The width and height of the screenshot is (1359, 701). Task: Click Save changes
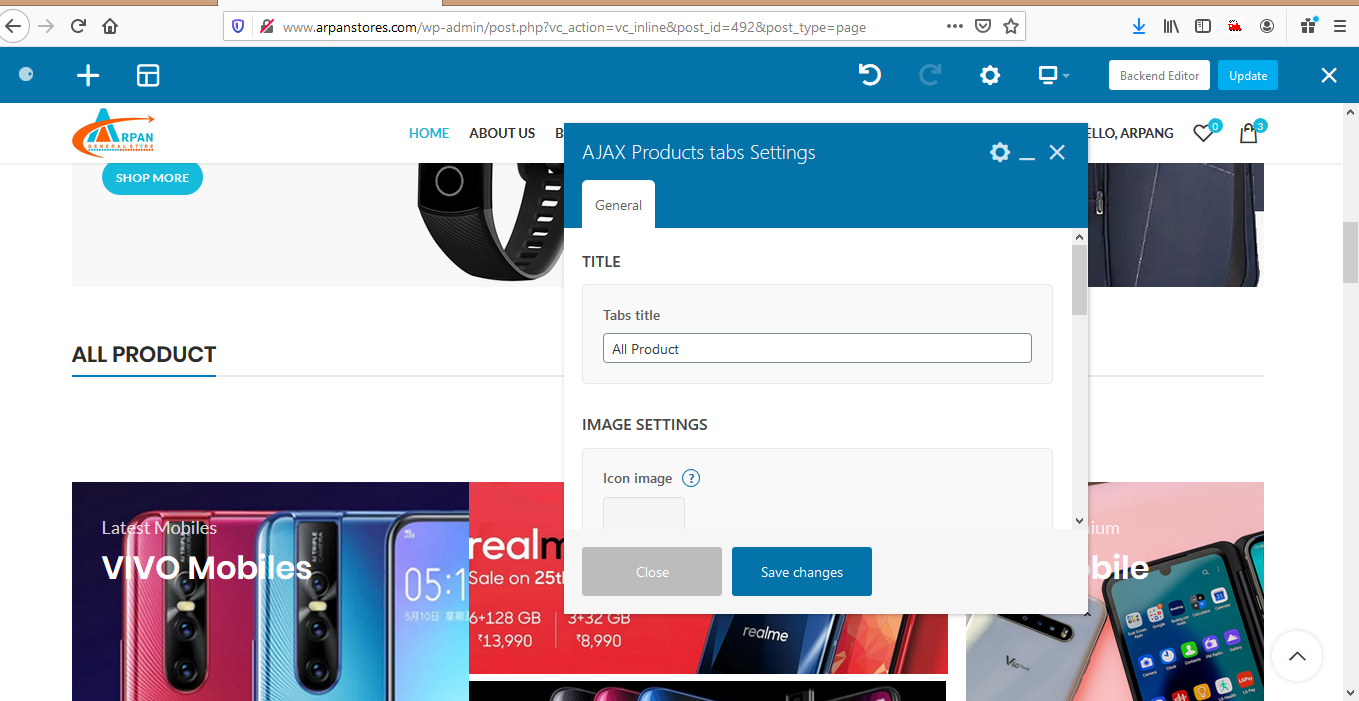(x=802, y=571)
